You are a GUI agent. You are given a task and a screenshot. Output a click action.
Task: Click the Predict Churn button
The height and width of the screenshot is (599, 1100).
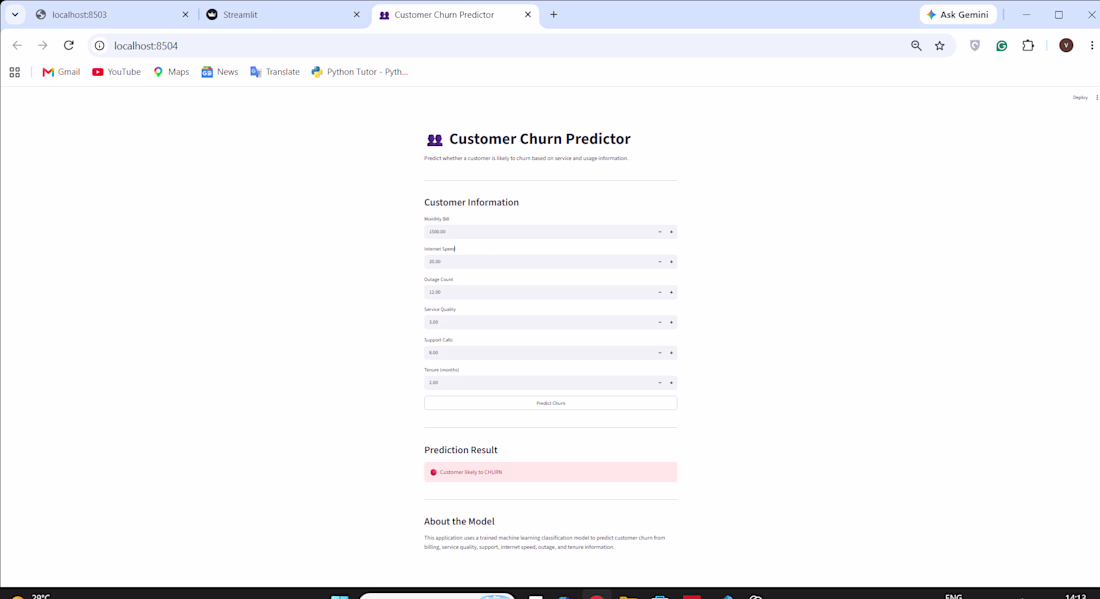click(x=551, y=403)
